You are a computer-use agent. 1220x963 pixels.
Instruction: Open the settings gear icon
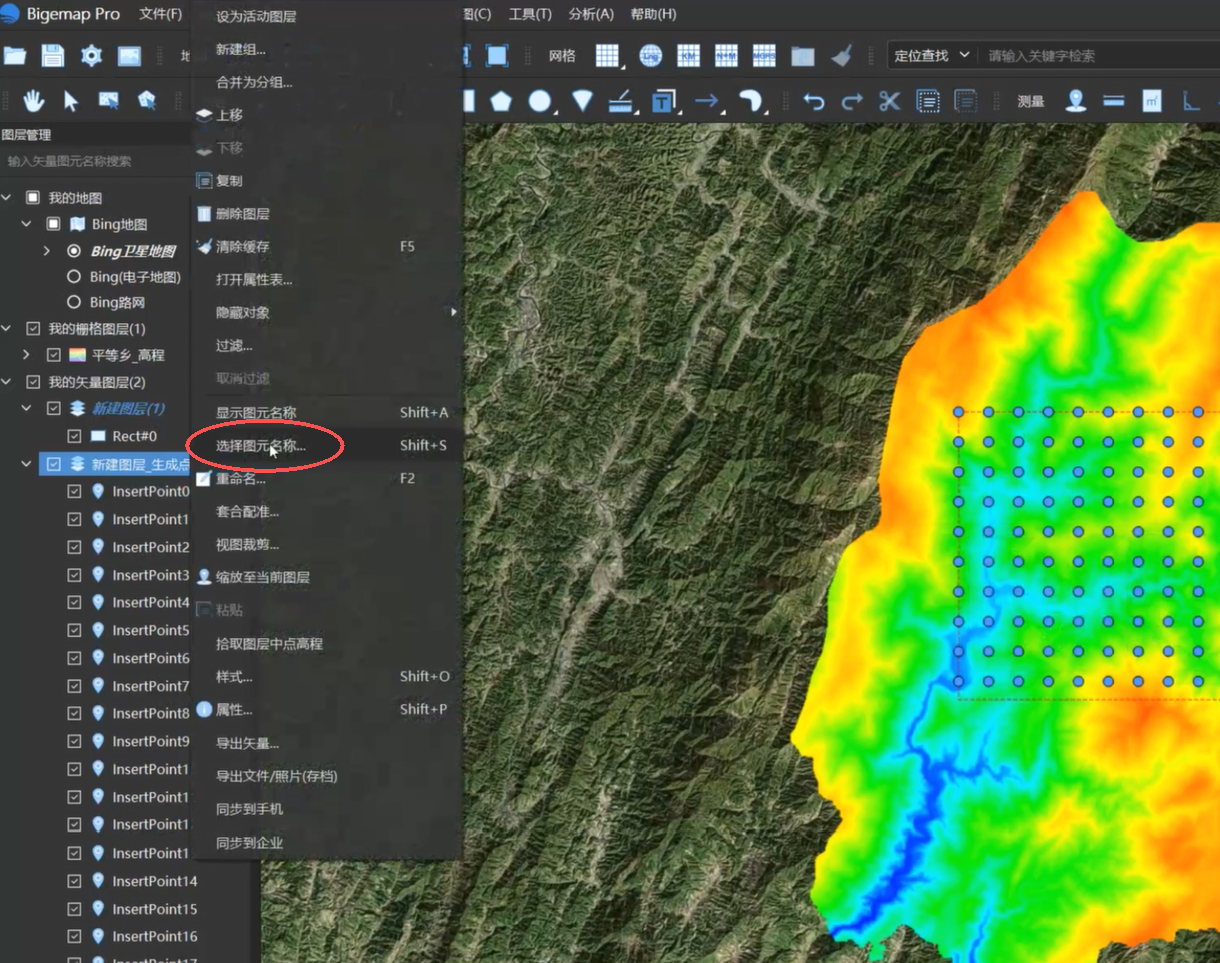point(91,56)
